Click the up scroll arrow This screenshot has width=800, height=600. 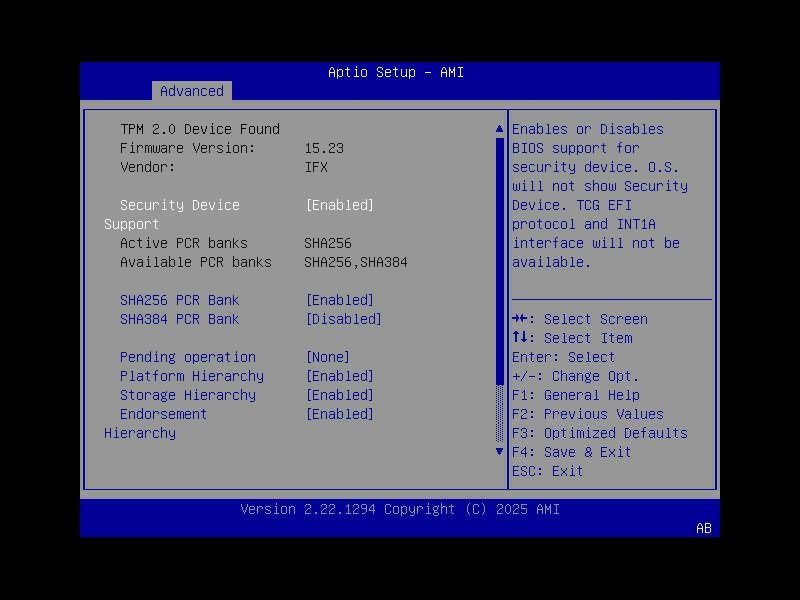[x=499, y=128]
